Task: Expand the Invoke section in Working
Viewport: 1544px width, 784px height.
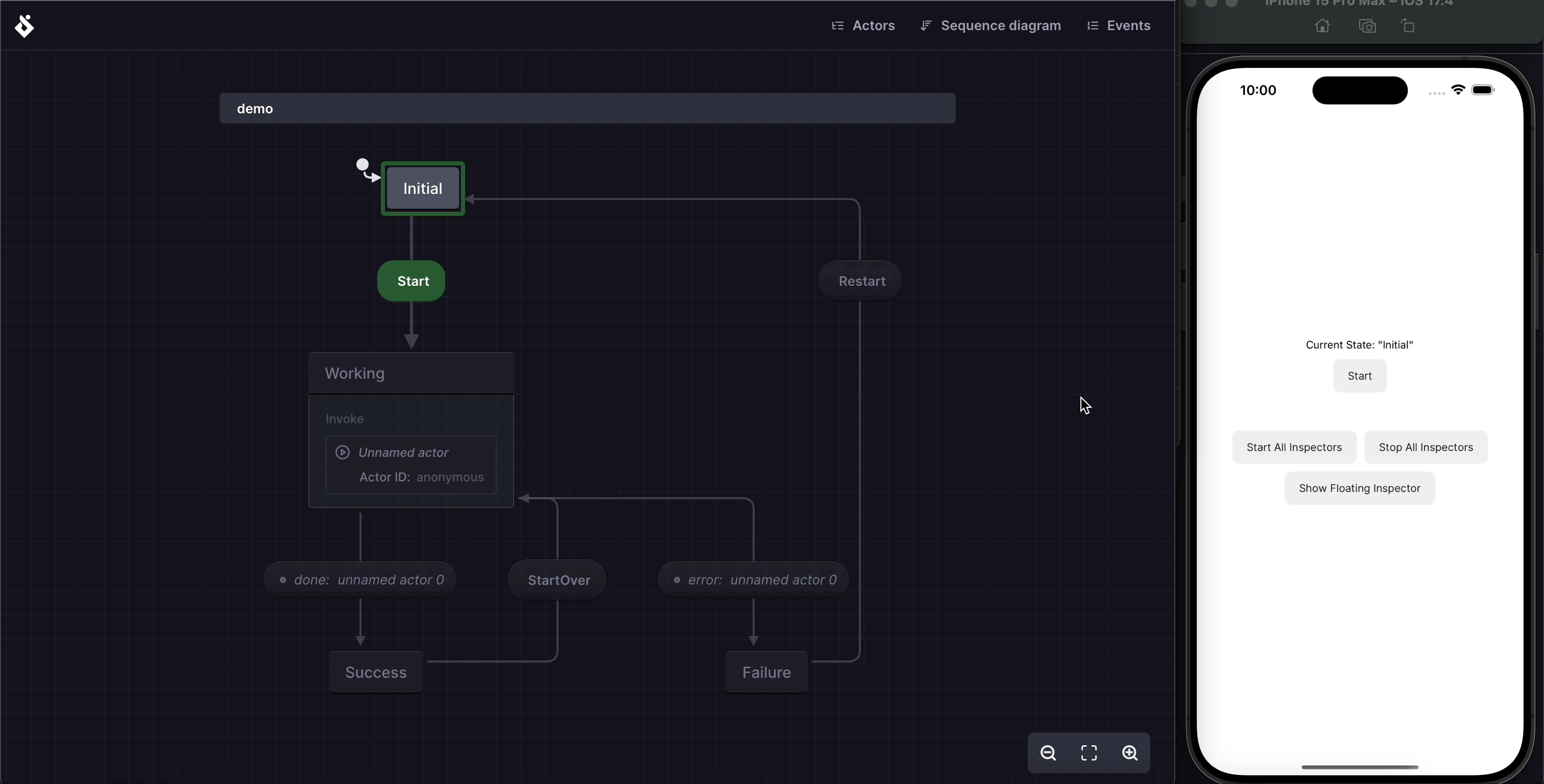Action: pyautogui.click(x=344, y=418)
